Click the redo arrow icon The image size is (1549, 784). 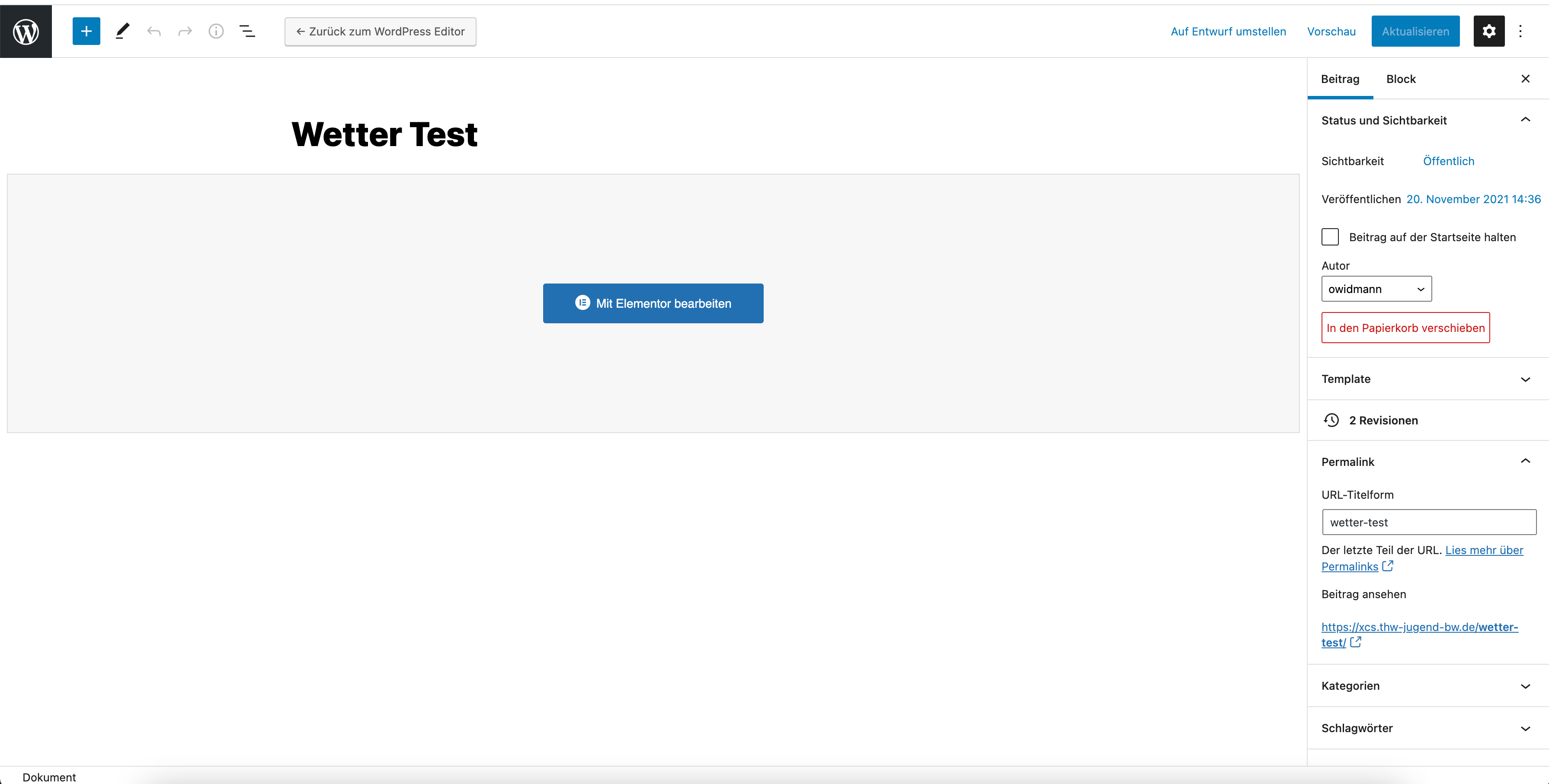pyautogui.click(x=185, y=31)
